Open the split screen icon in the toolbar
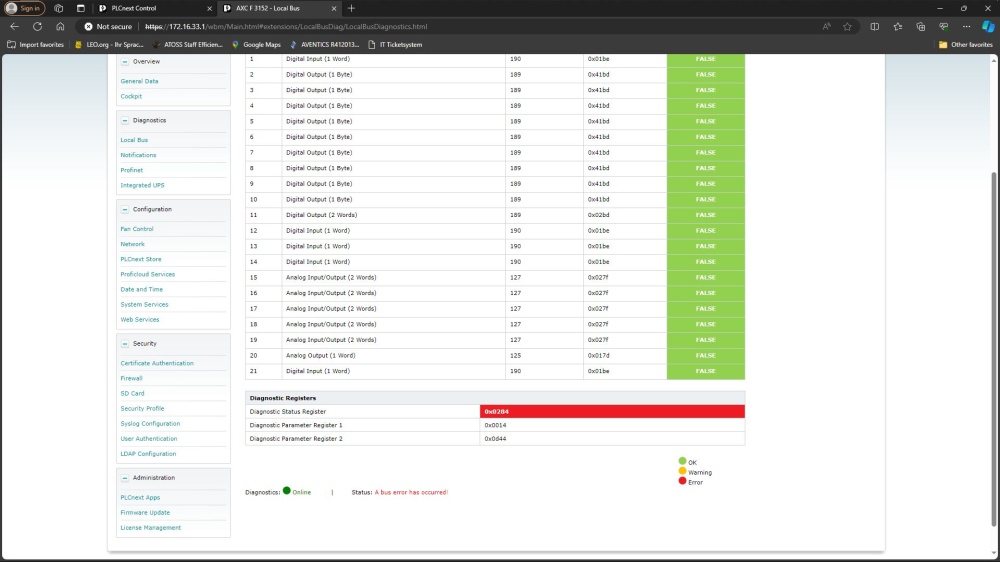This screenshot has width=1000, height=562. [x=875, y=27]
